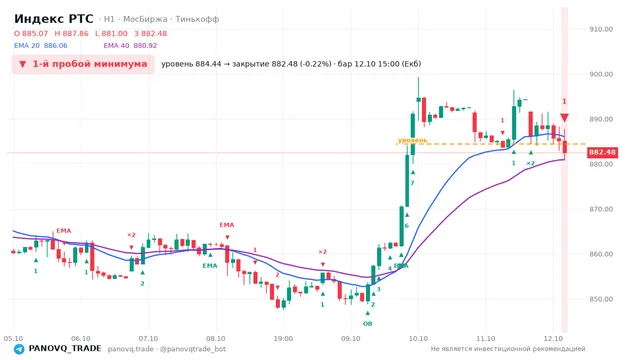Click the 08.10 date axis label
This screenshot has height=360, width=640.
[216, 338]
